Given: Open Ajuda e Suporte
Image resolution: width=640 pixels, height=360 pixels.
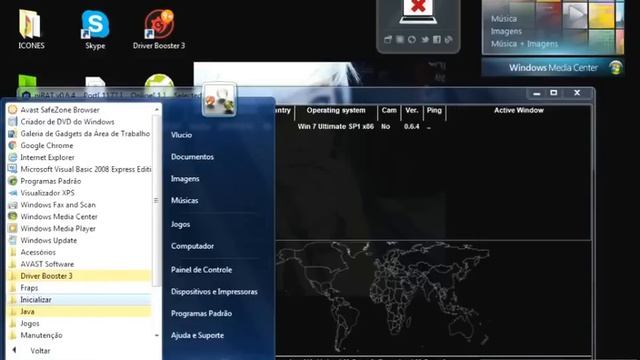Looking at the screenshot, I should click(197, 336).
